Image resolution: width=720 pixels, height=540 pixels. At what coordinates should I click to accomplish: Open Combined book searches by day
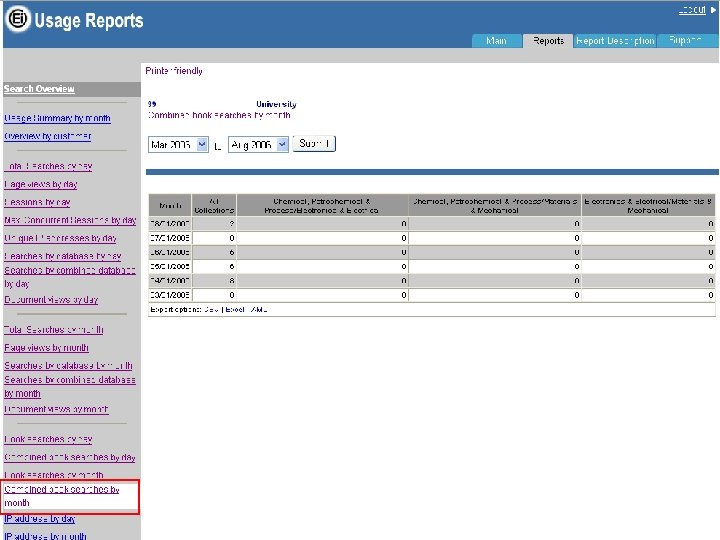pos(70,457)
